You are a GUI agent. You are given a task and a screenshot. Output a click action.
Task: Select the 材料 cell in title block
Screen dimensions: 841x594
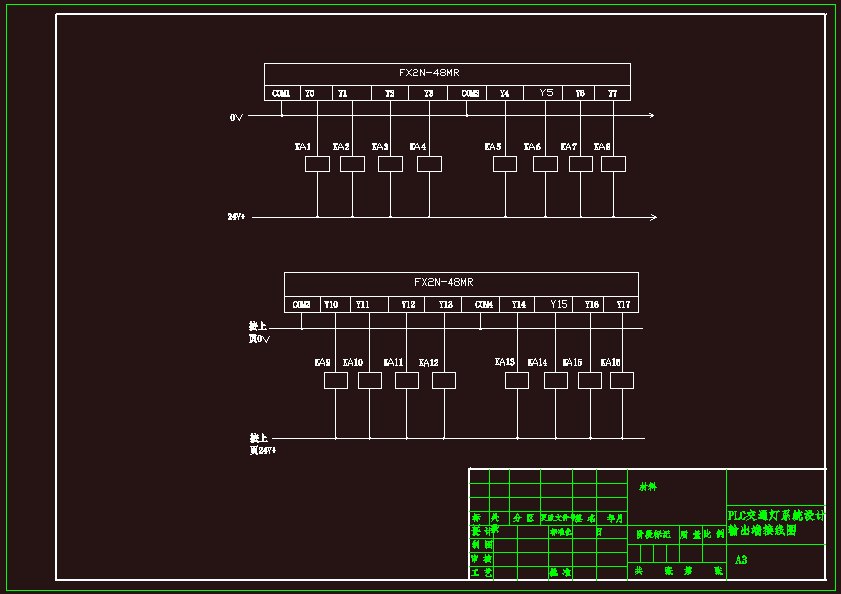[648, 487]
